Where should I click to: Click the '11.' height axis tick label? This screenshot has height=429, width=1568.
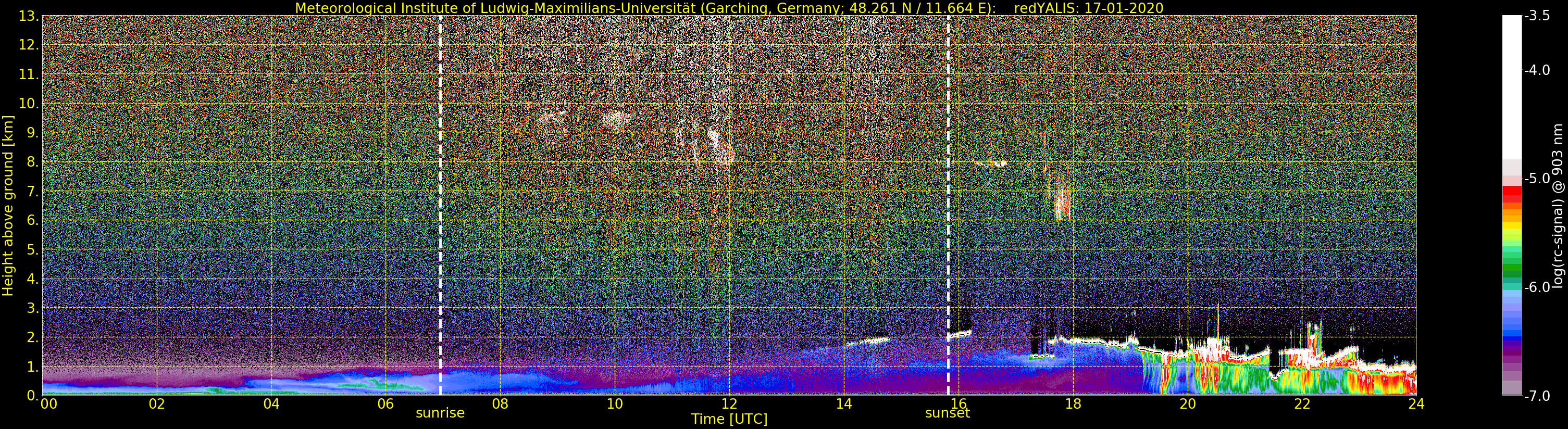(x=29, y=74)
